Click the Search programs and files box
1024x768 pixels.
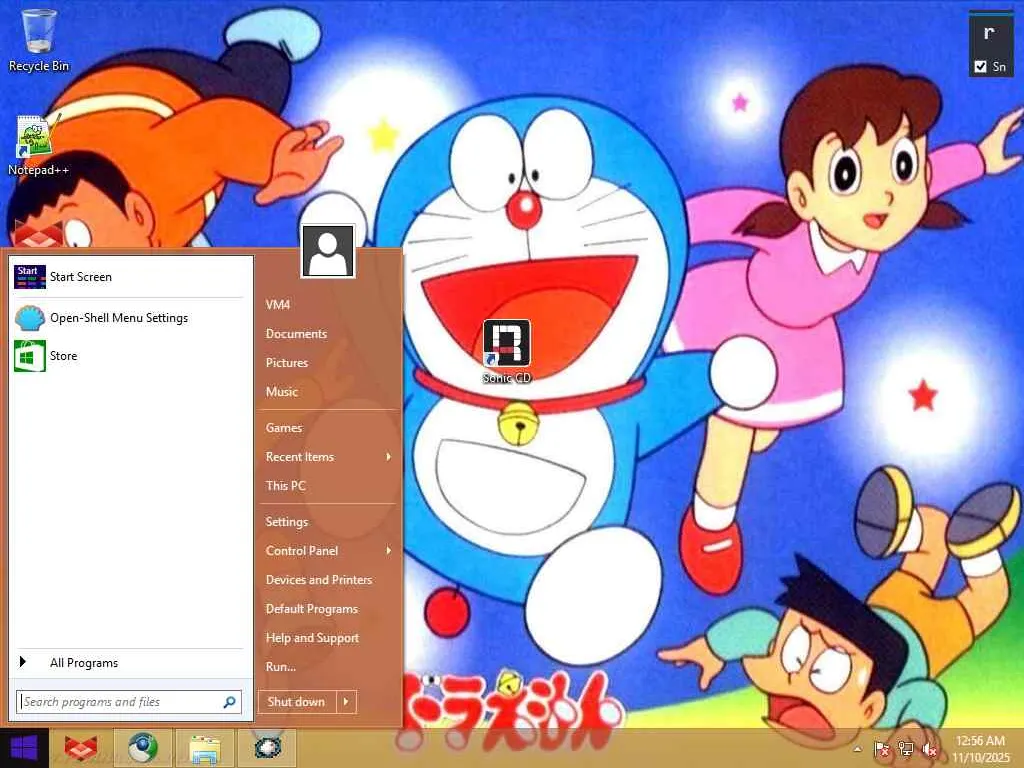click(x=129, y=702)
